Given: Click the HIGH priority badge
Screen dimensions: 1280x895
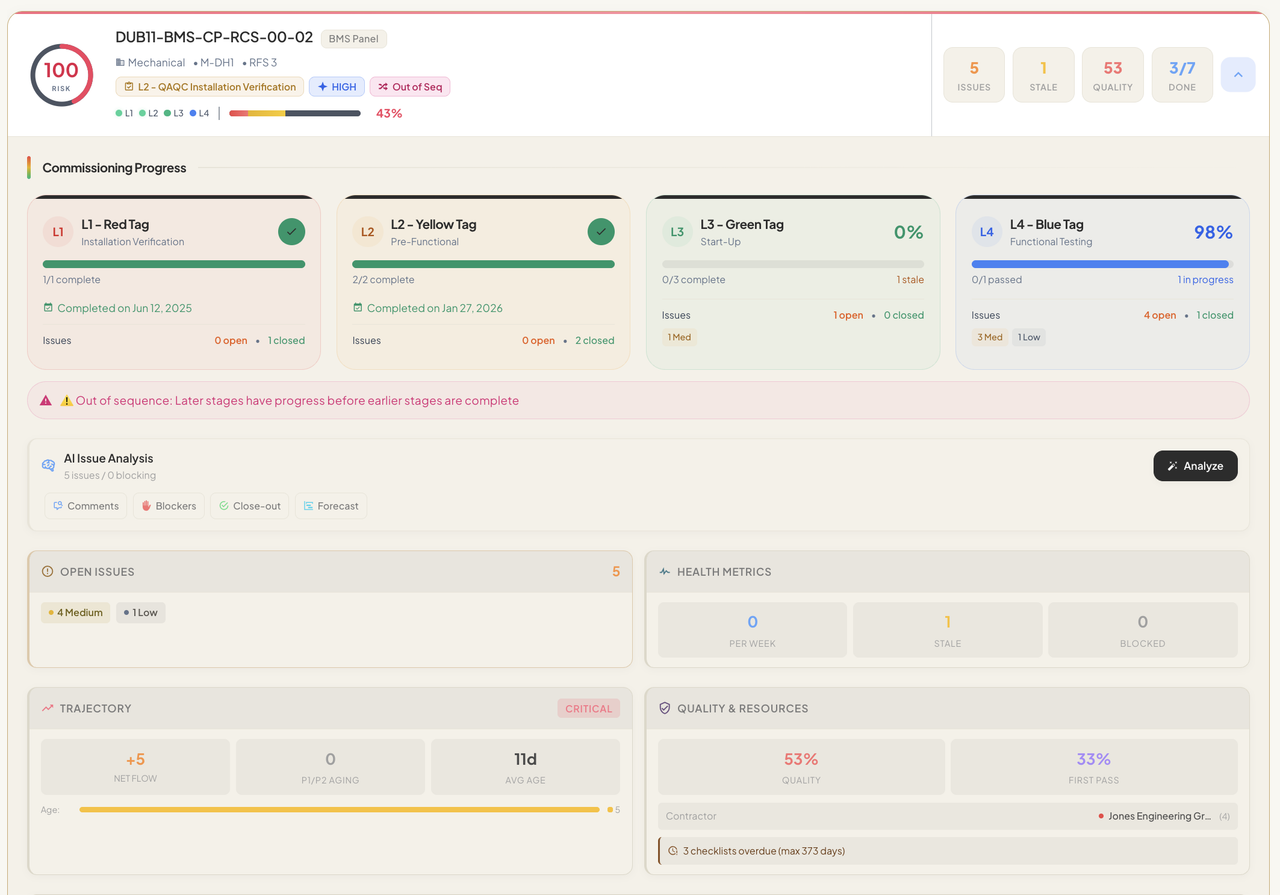Looking at the screenshot, I should 337,87.
